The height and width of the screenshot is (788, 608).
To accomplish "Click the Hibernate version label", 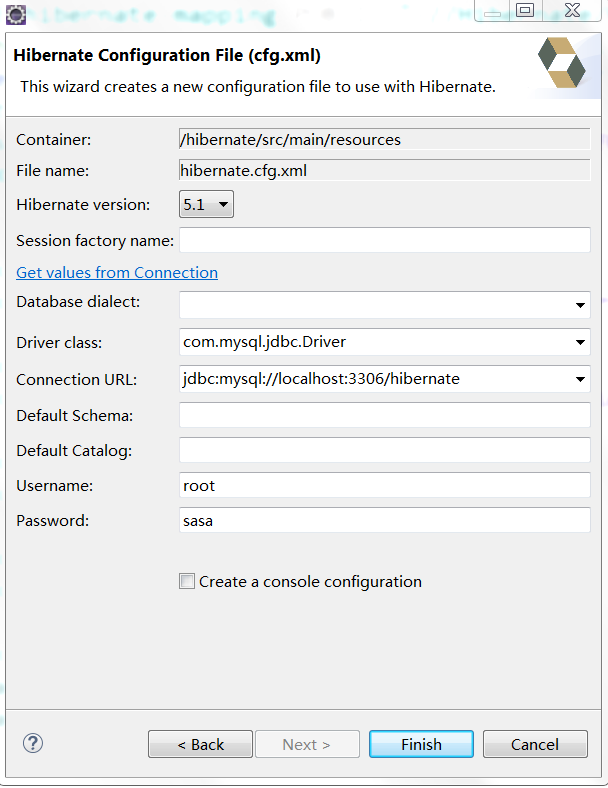I will point(83,205).
